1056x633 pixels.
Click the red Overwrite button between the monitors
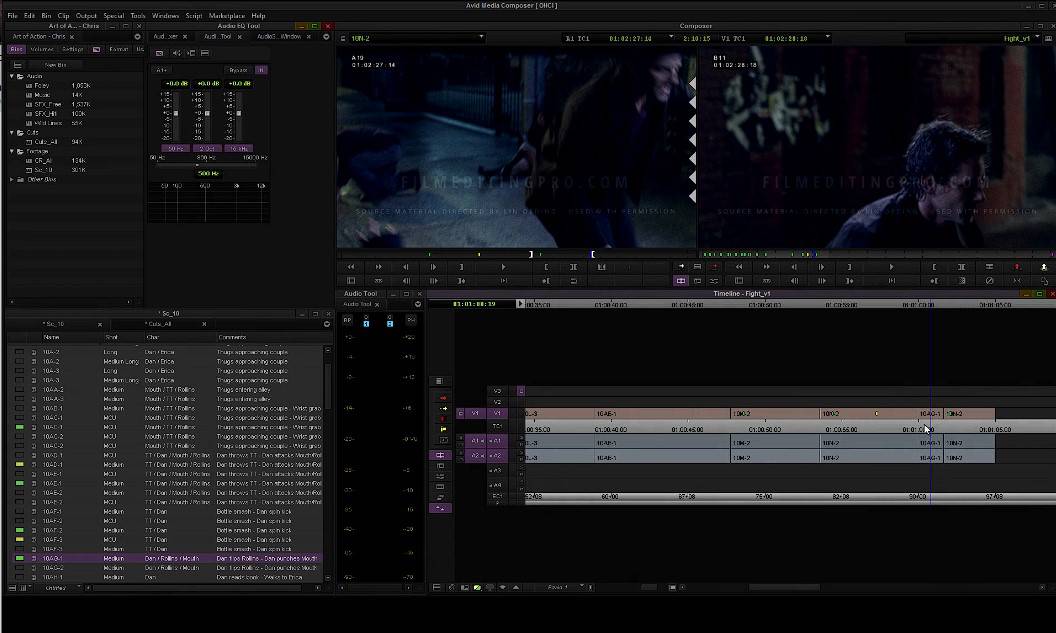714,267
